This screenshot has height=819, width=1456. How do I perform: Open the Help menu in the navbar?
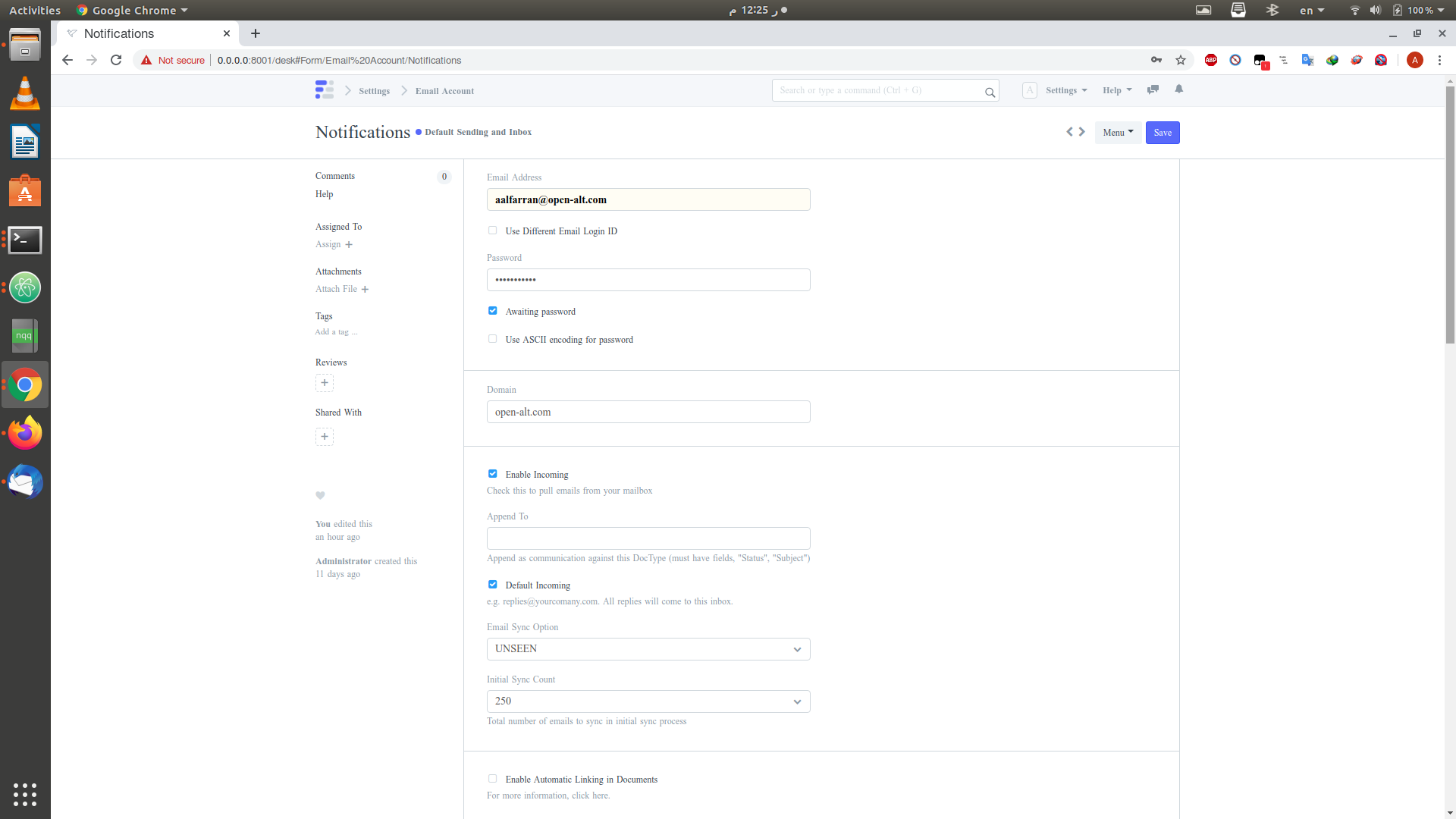(1116, 89)
